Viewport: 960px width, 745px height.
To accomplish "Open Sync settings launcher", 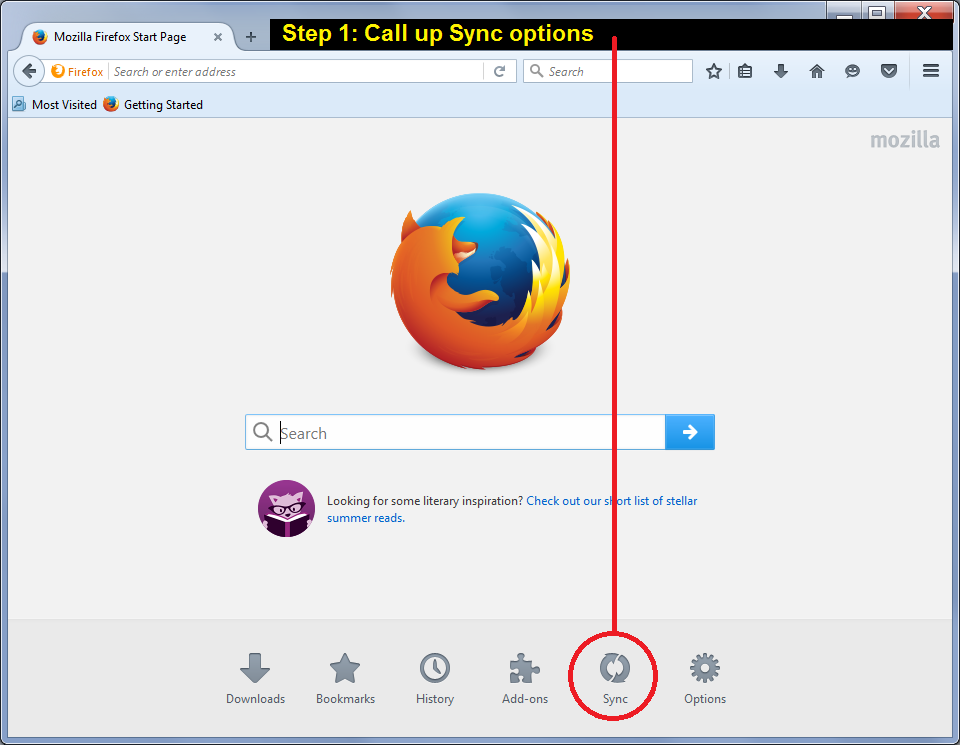I will [x=615, y=679].
